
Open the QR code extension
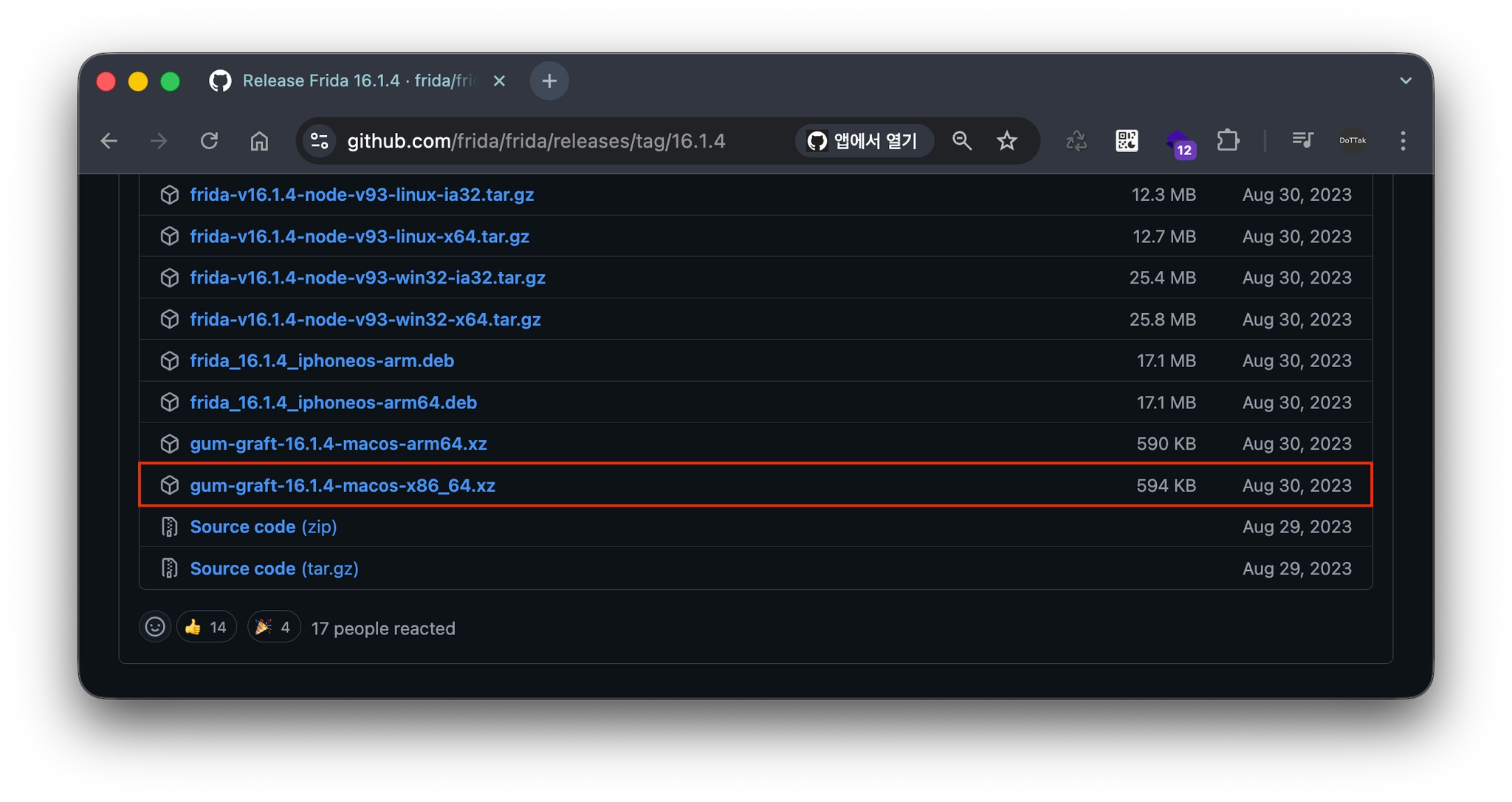1127,140
